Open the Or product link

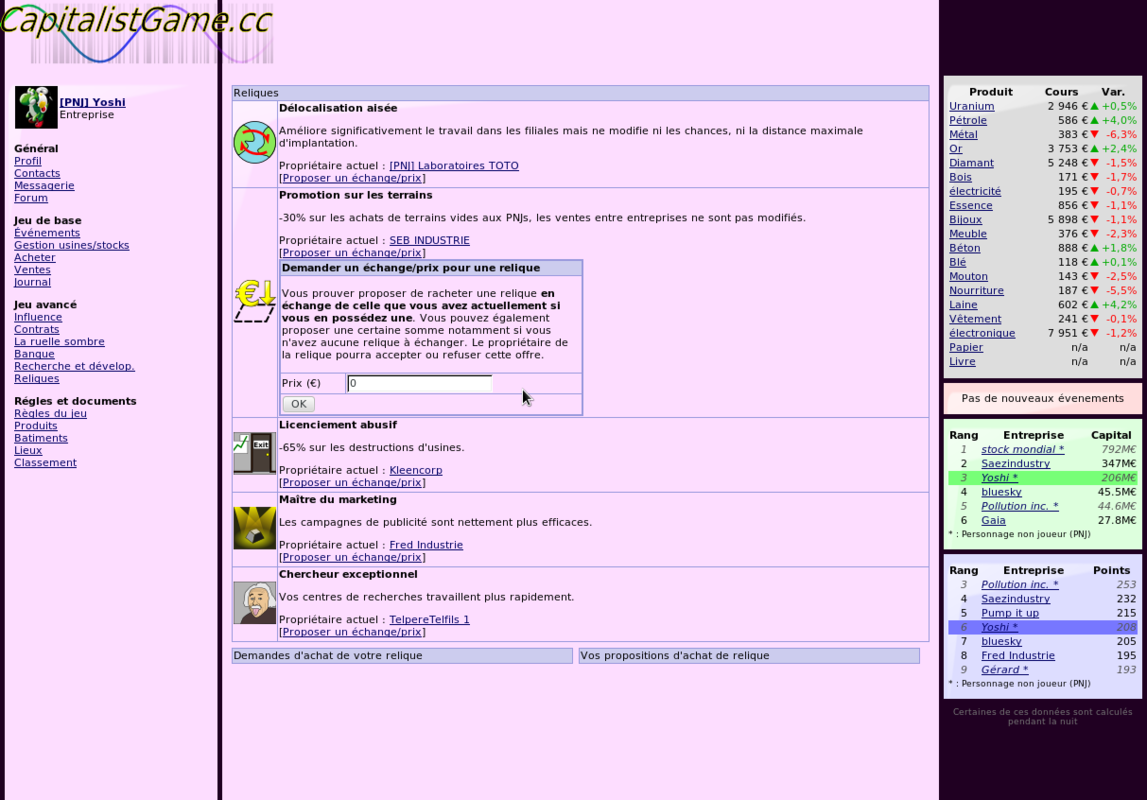coord(955,148)
